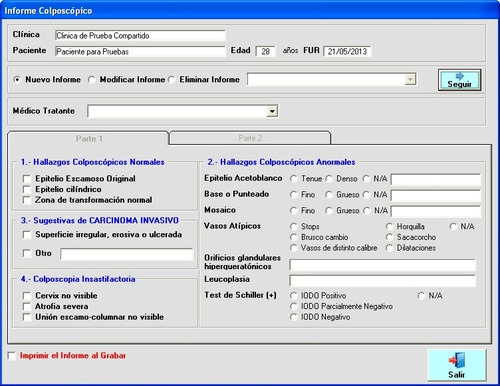Switch to the Parte 2 tab
Viewport: 500px width, 386px height.
point(250,138)
